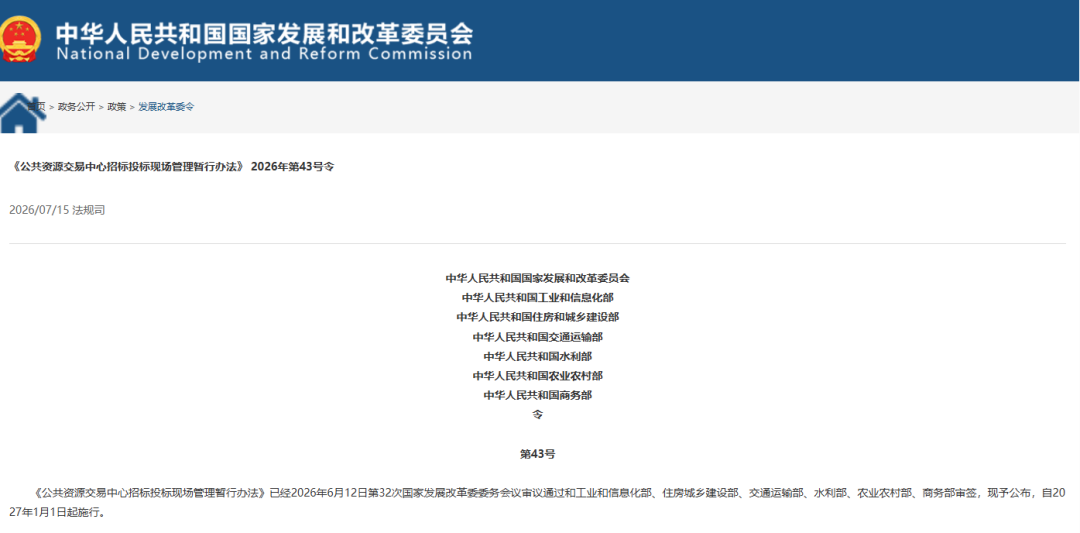The height and width of the screenshot is (533, 1080).
Task: Click the line 中华人民共和国商务部
Action: tap(537, 395)
